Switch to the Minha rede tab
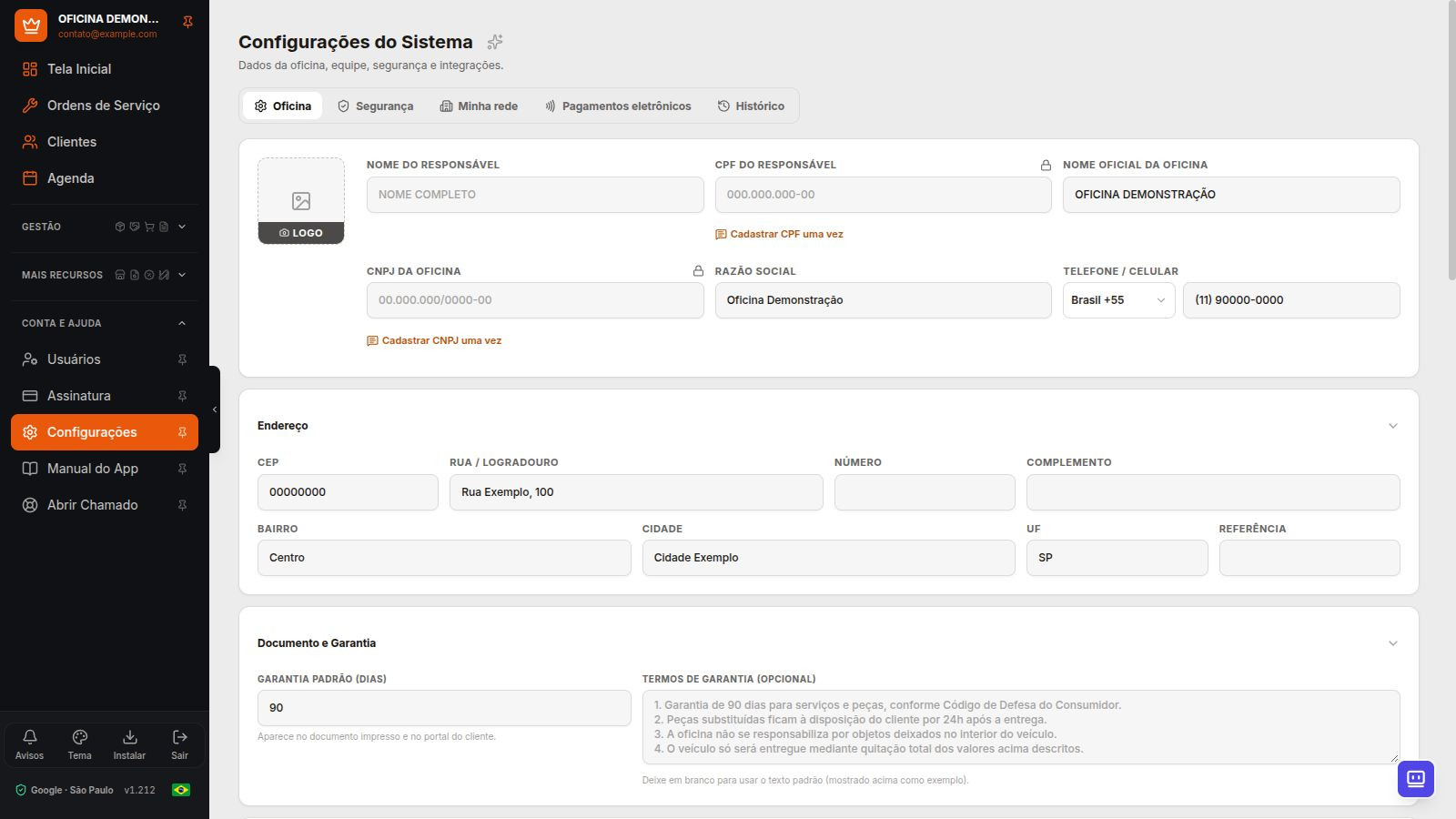1456x819 pixels. (x=479, y=106)
